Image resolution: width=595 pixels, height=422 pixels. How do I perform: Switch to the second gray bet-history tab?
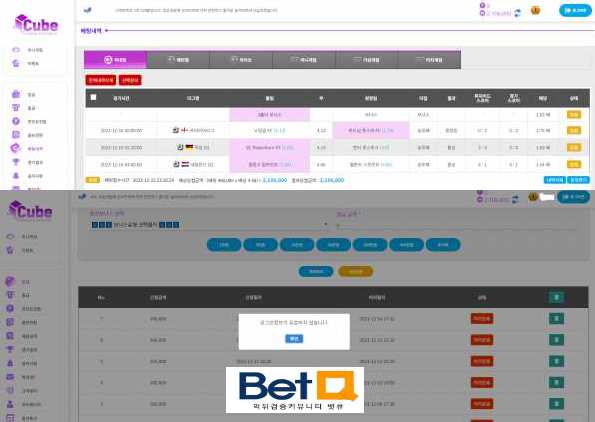[x=178, y=60]
